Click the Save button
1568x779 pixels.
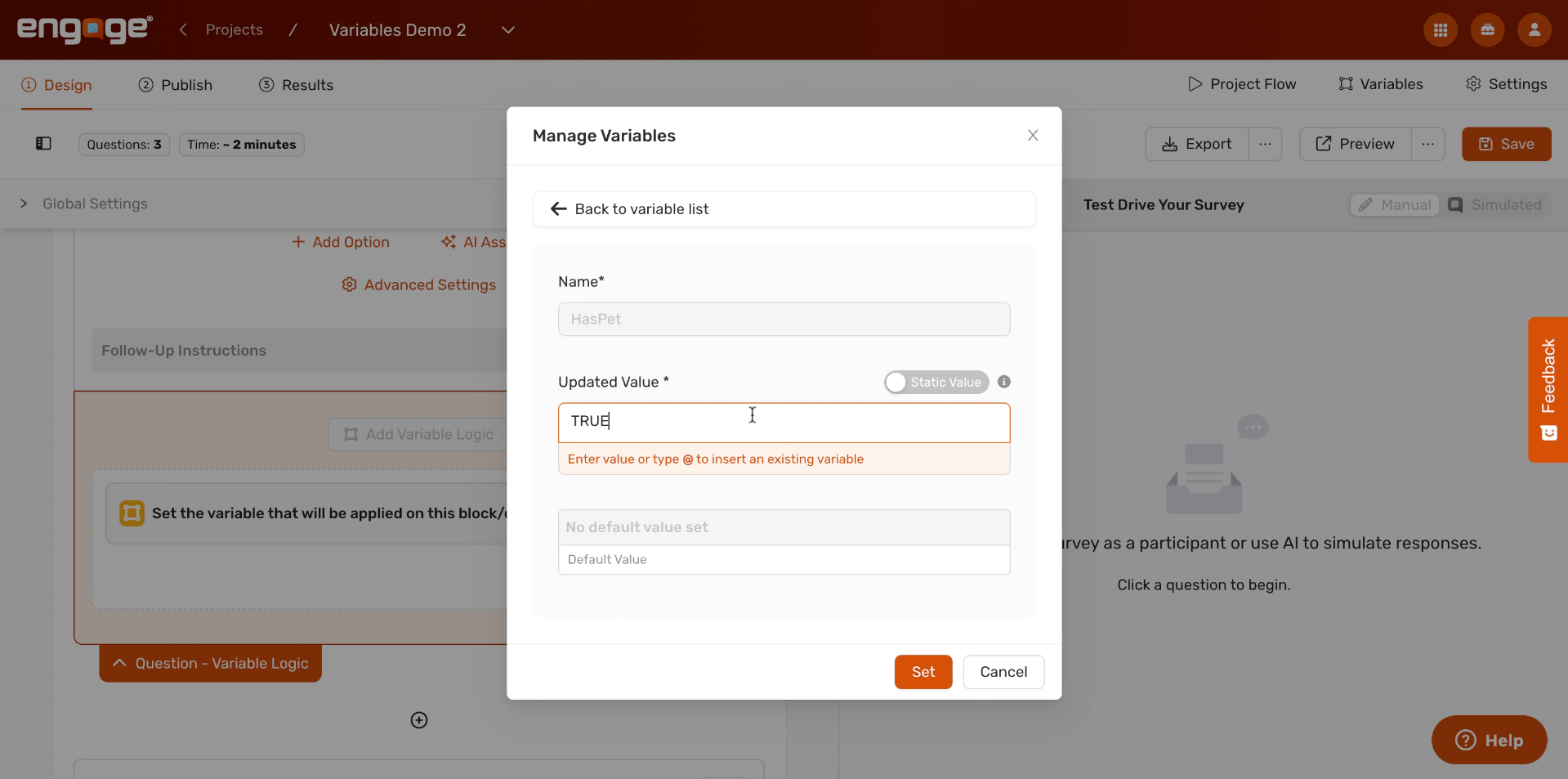point(1506,144)
